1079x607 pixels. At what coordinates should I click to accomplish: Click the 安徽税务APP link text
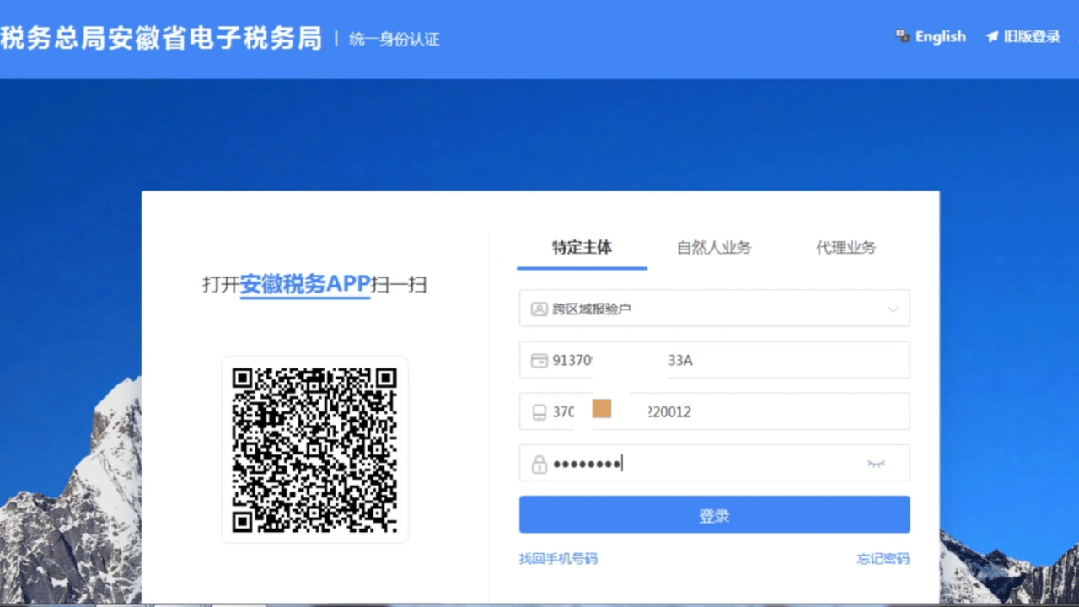[x=305, y=284]
